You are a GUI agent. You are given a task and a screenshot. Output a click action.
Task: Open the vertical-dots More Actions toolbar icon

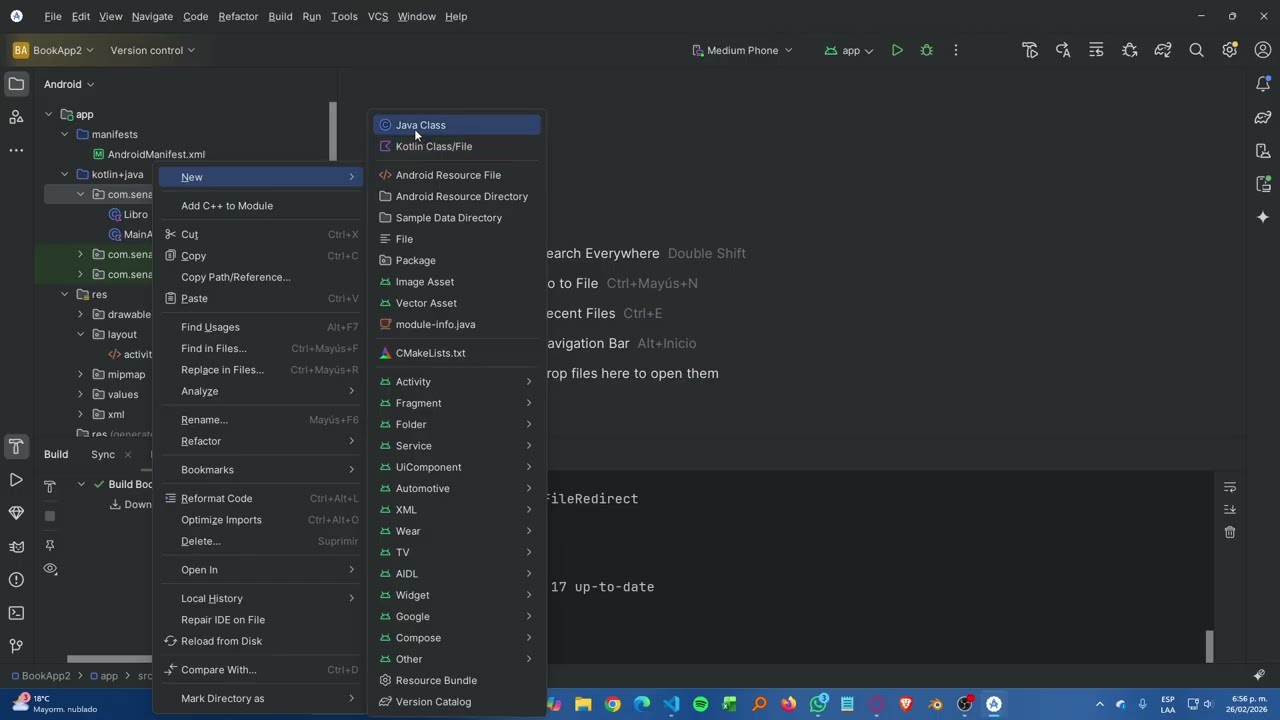pyautogui.click(x=956, y=50)
